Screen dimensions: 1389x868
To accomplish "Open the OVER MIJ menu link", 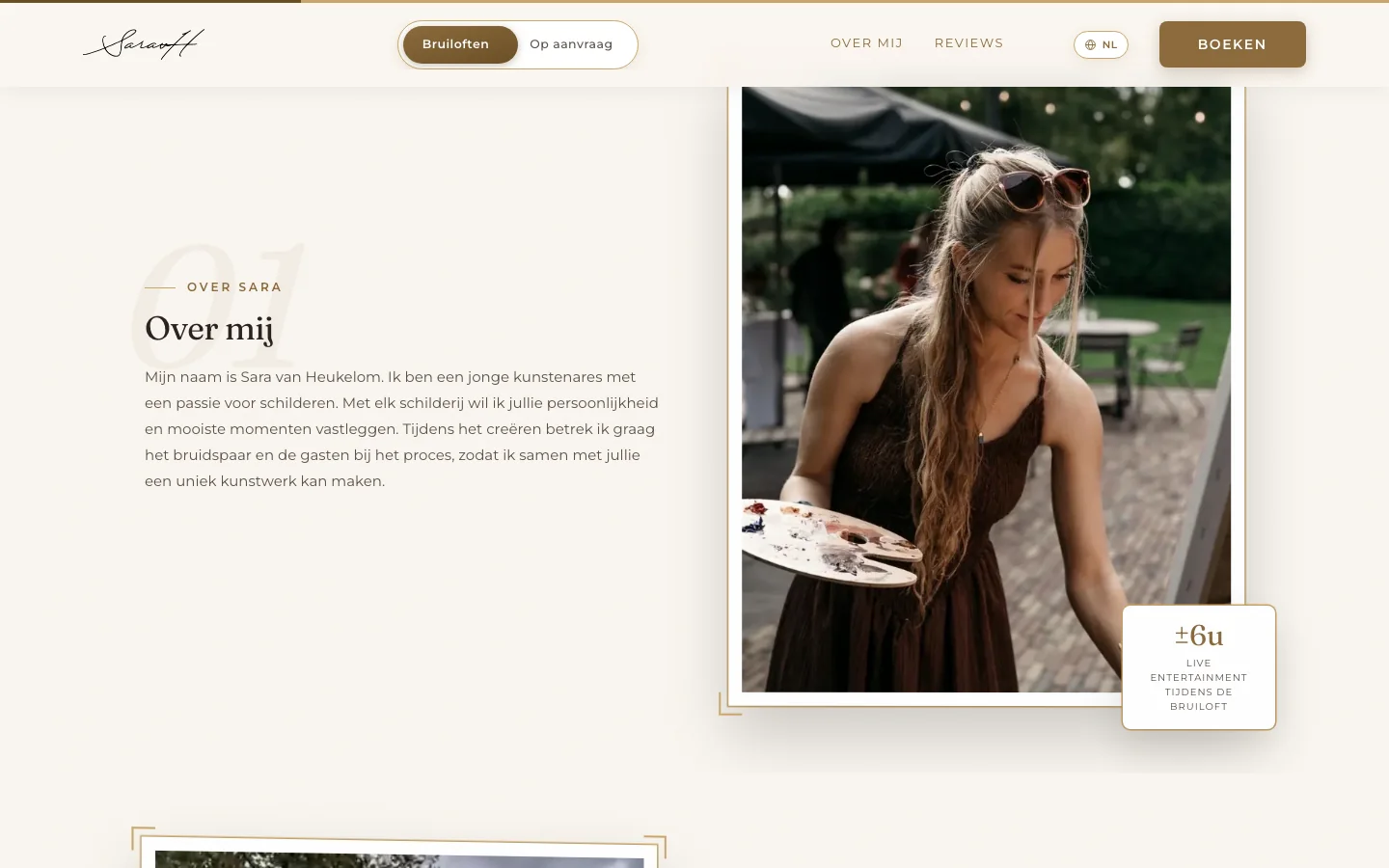I will pyautogui.click(x=866, y=43).
